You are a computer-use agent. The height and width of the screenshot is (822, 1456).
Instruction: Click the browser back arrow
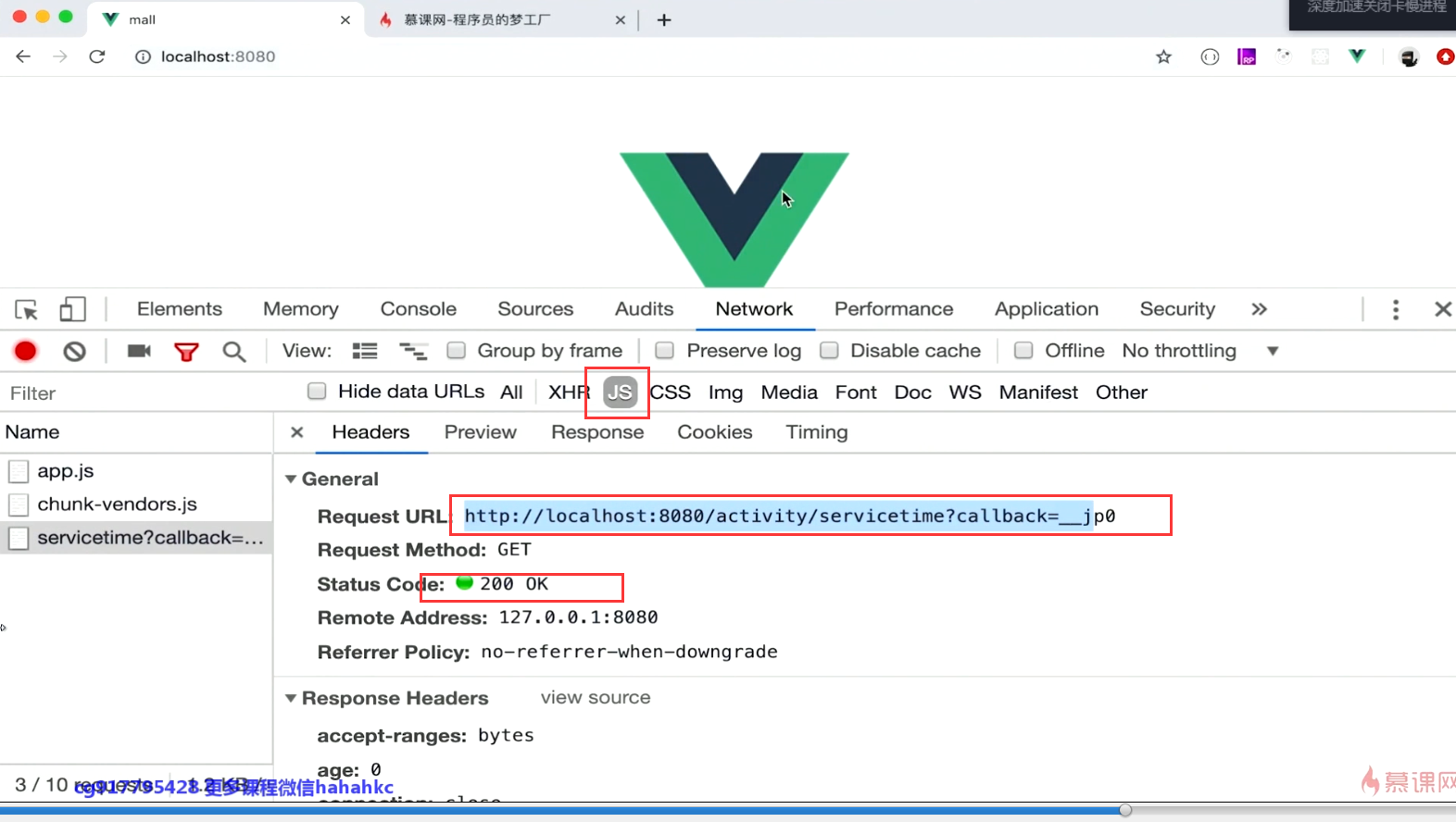(23, 56)
